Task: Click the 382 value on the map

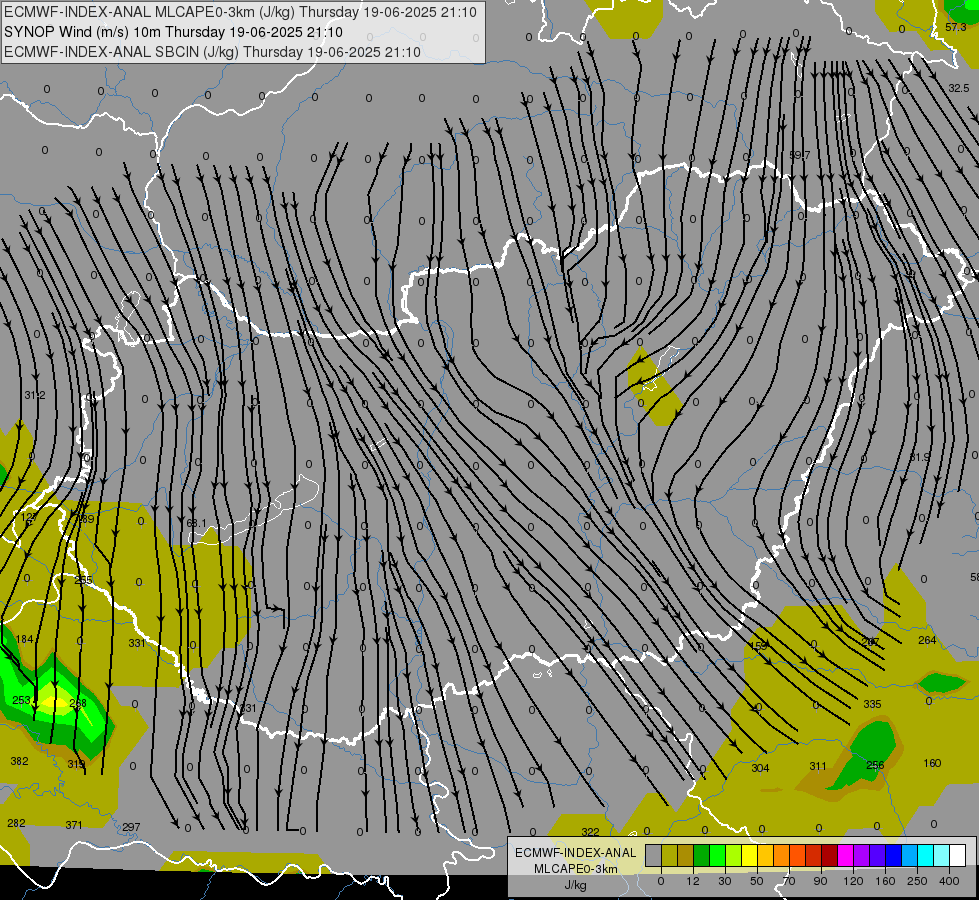Action: tap(19, 761)
